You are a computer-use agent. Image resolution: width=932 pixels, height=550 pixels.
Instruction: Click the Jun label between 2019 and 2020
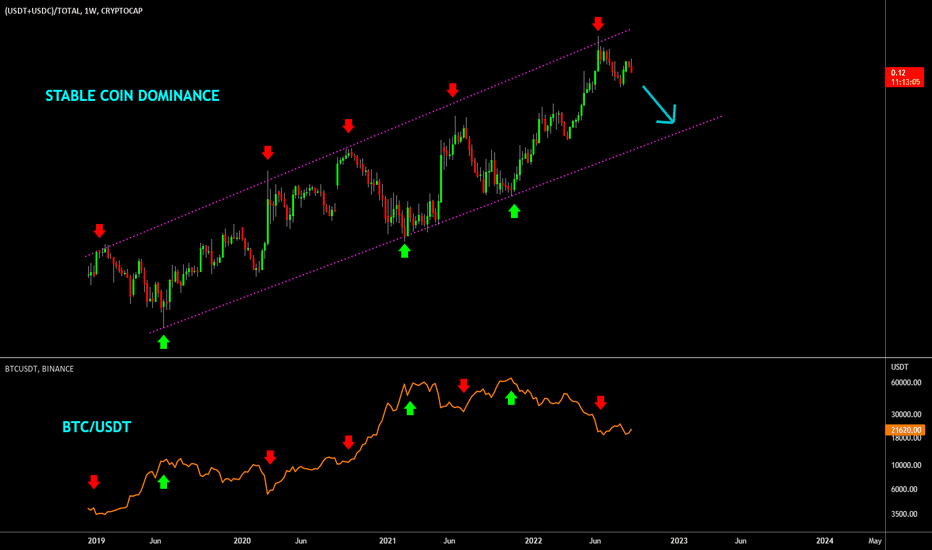coord(155,540)
